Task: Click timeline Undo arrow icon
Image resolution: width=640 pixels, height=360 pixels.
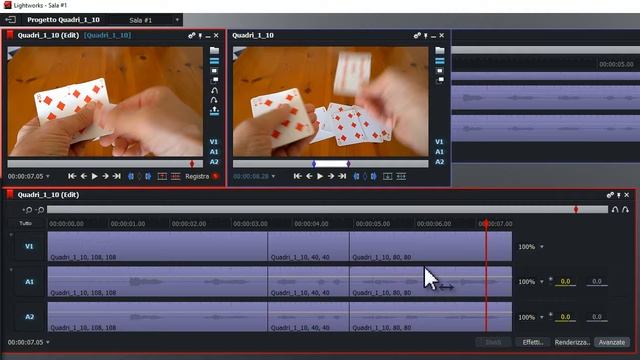Action: 615,210
